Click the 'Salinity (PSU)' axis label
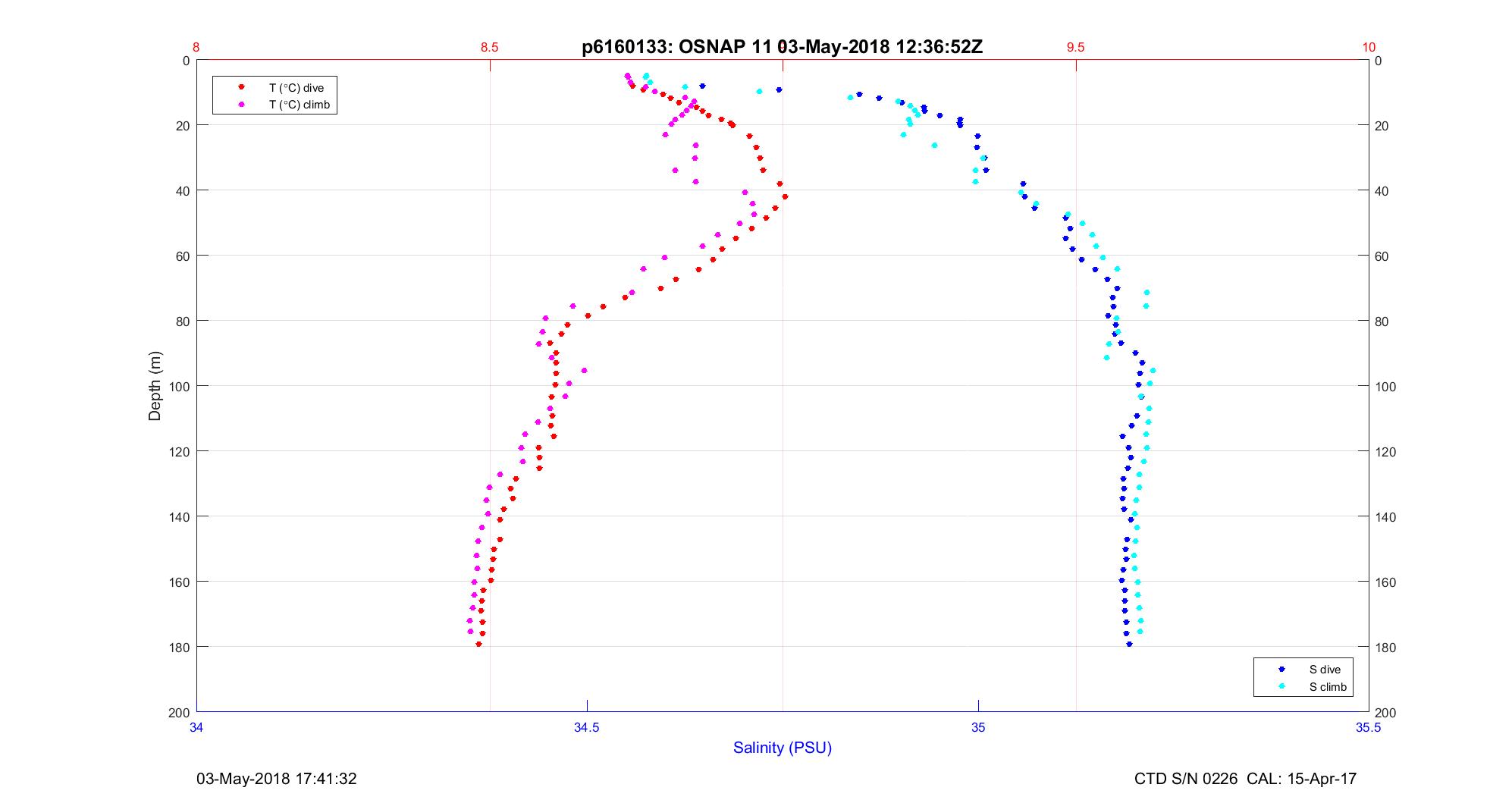This screenshot has width=1512, height=800. [x=783, y=748]
